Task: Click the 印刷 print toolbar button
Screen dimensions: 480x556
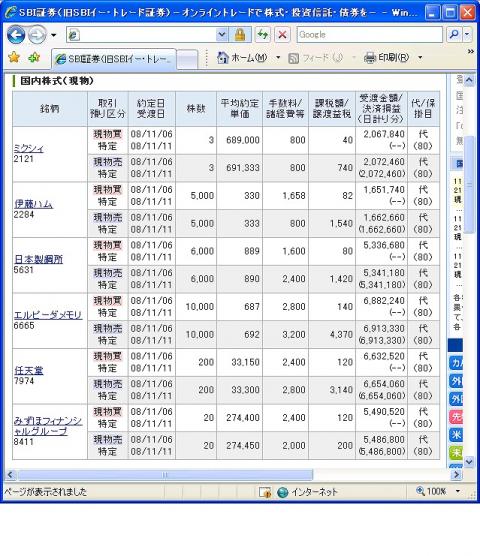Action: 386,57
